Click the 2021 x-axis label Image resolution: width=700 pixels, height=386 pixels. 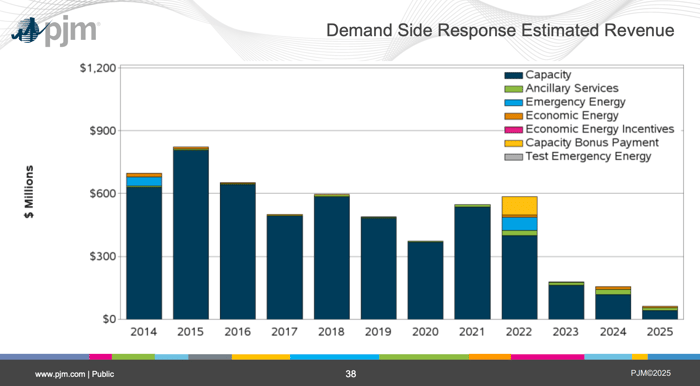pos(472,332)
